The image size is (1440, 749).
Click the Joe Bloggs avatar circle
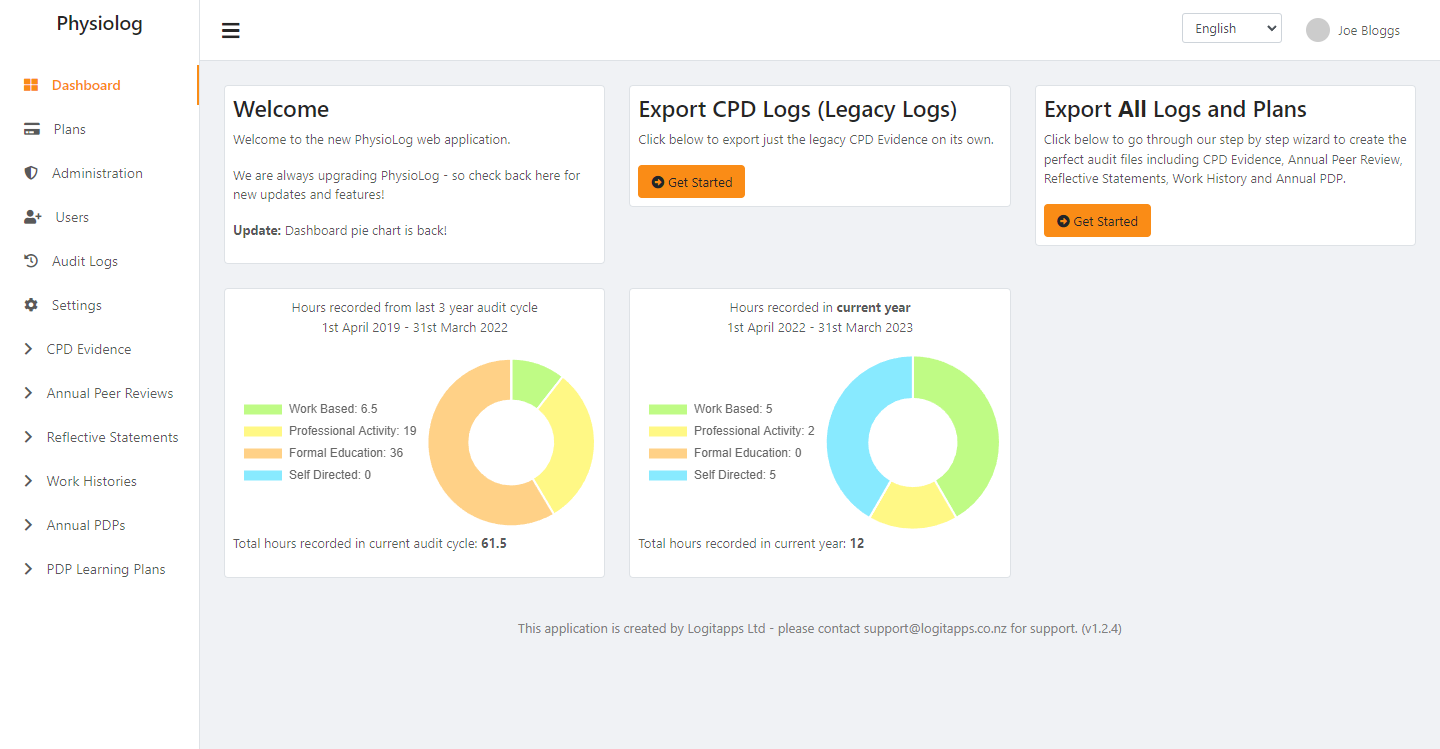pyautogui.click(x=1317, y=30)
